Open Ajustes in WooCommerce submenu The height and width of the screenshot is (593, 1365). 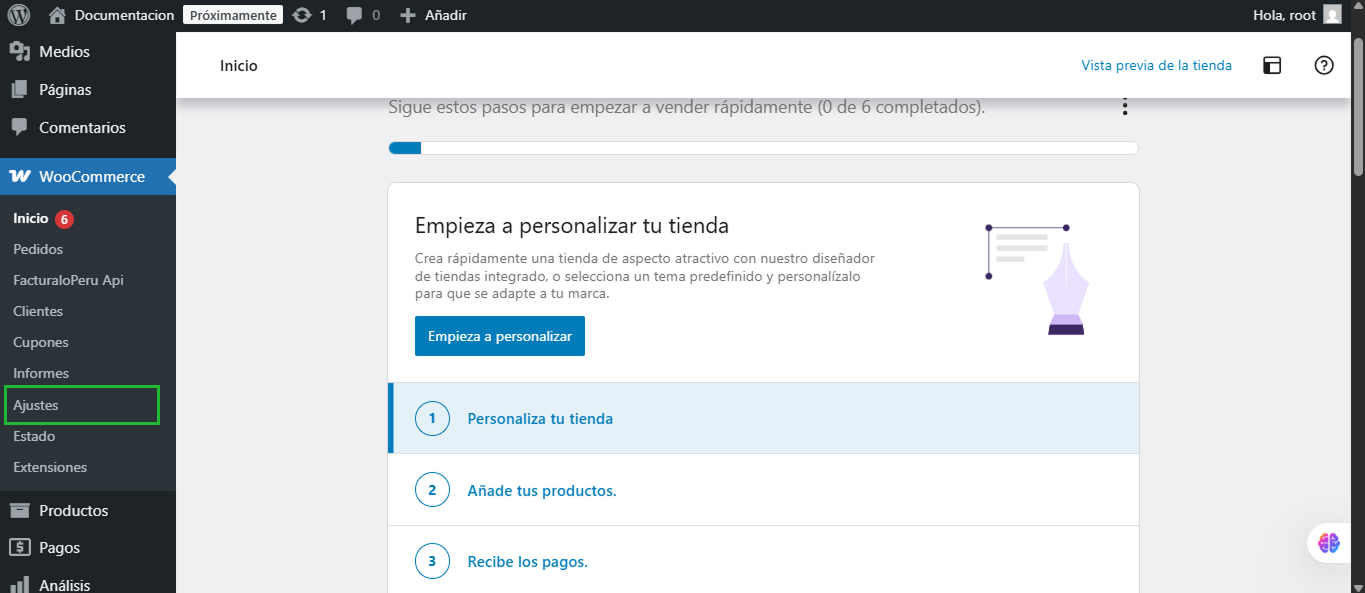pyautogui.click(x=36, y=405)
